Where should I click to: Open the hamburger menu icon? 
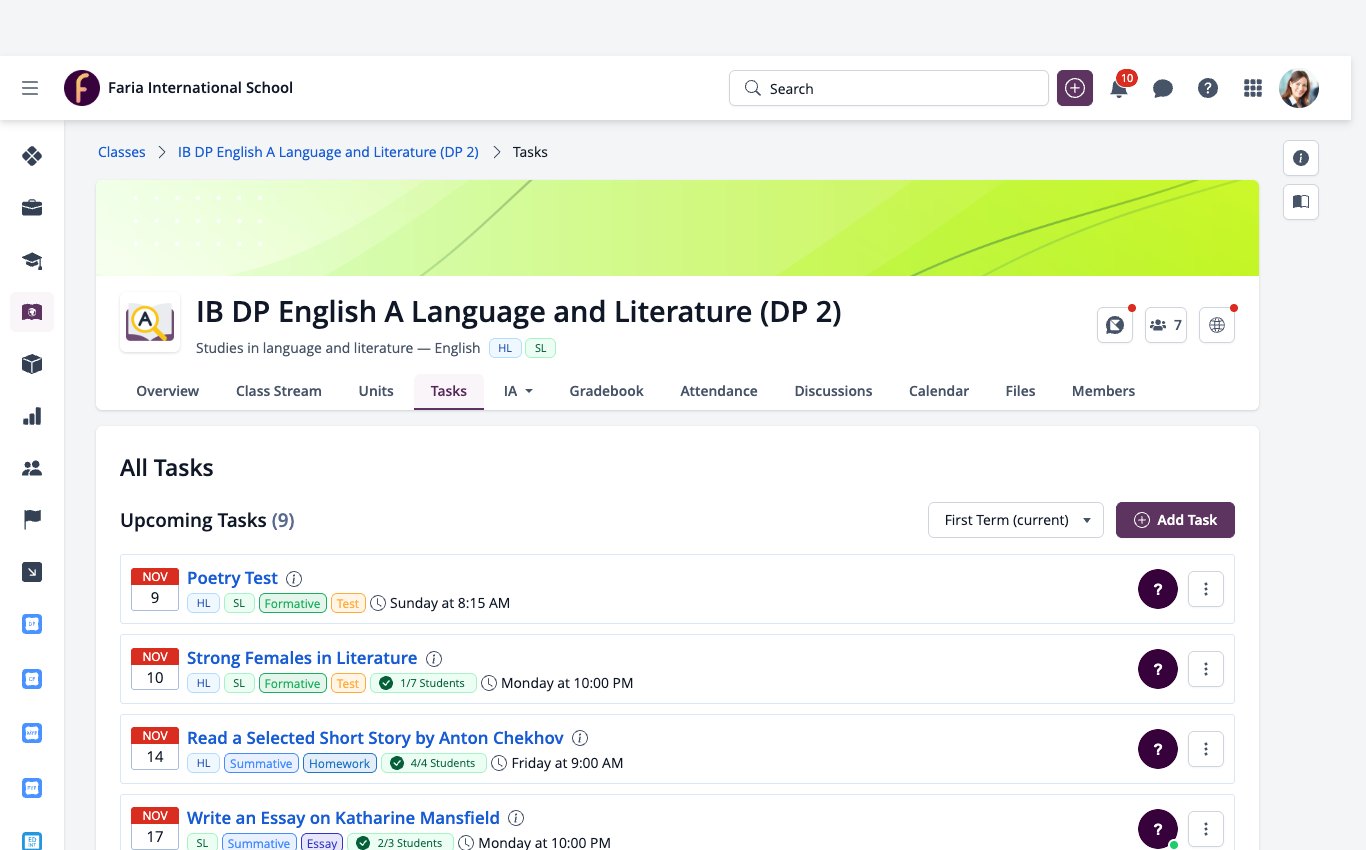pyautogui.click(x=30, y=88)
